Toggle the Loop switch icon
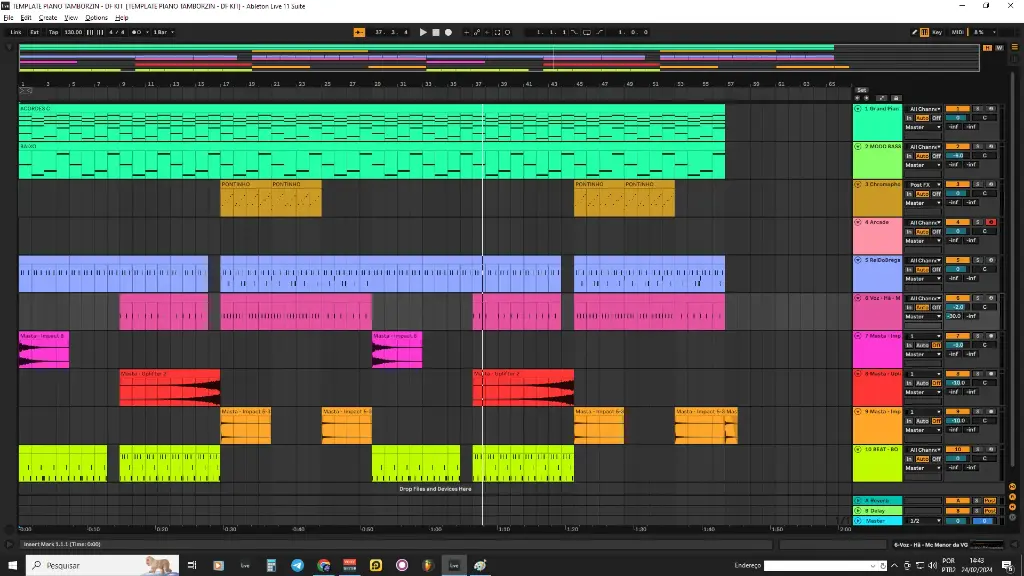Screen dimensions: 1024x576 click(586, 32)
